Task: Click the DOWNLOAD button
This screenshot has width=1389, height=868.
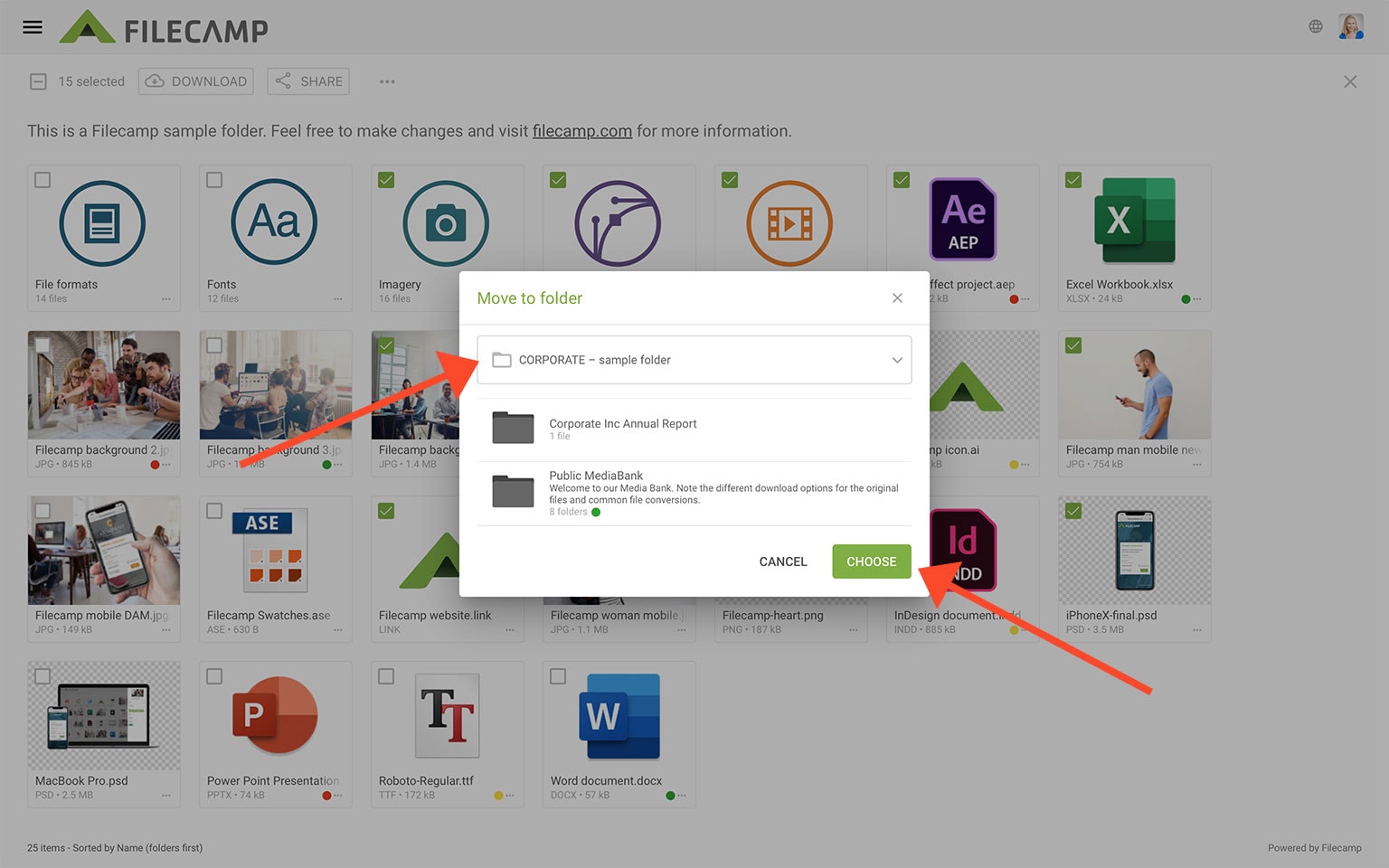Action: 196,81
